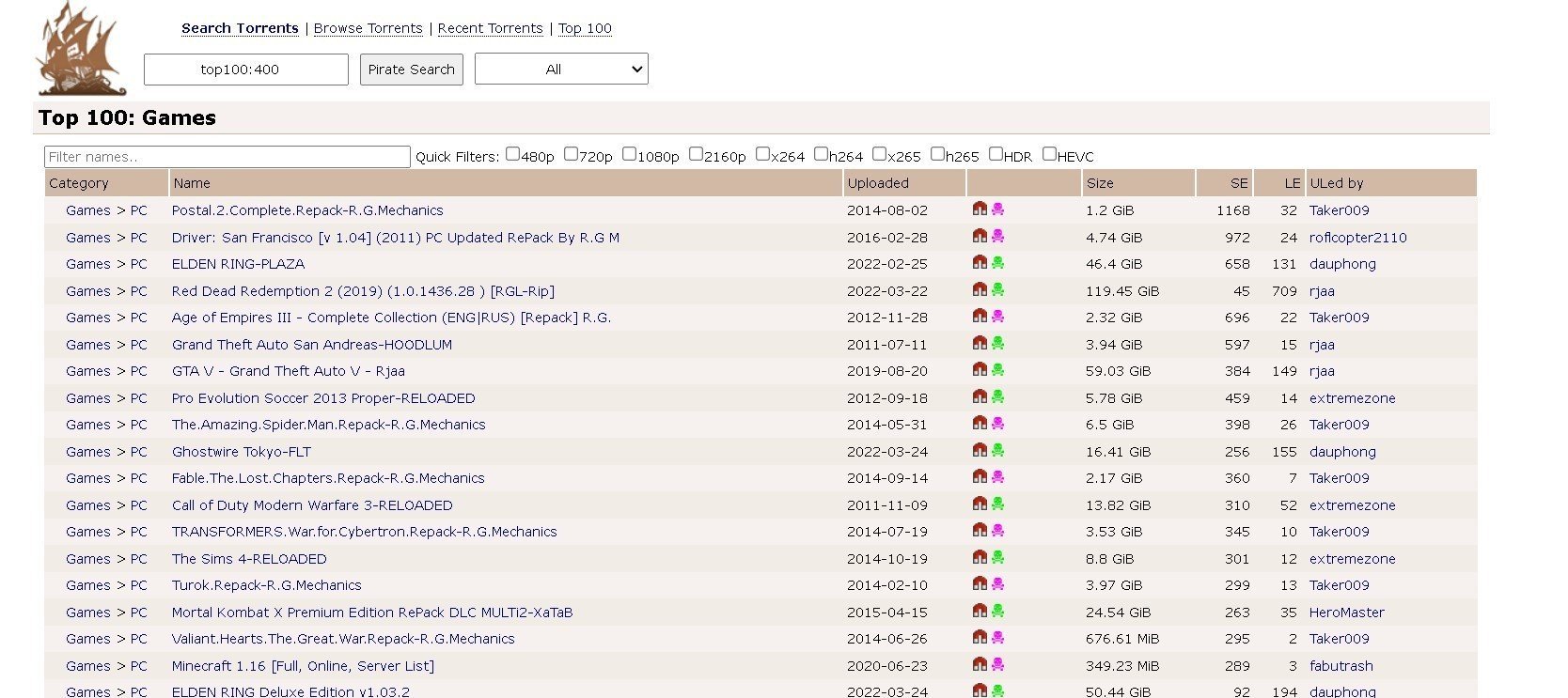Enable the HEVC quick filter

(1049, 153)
